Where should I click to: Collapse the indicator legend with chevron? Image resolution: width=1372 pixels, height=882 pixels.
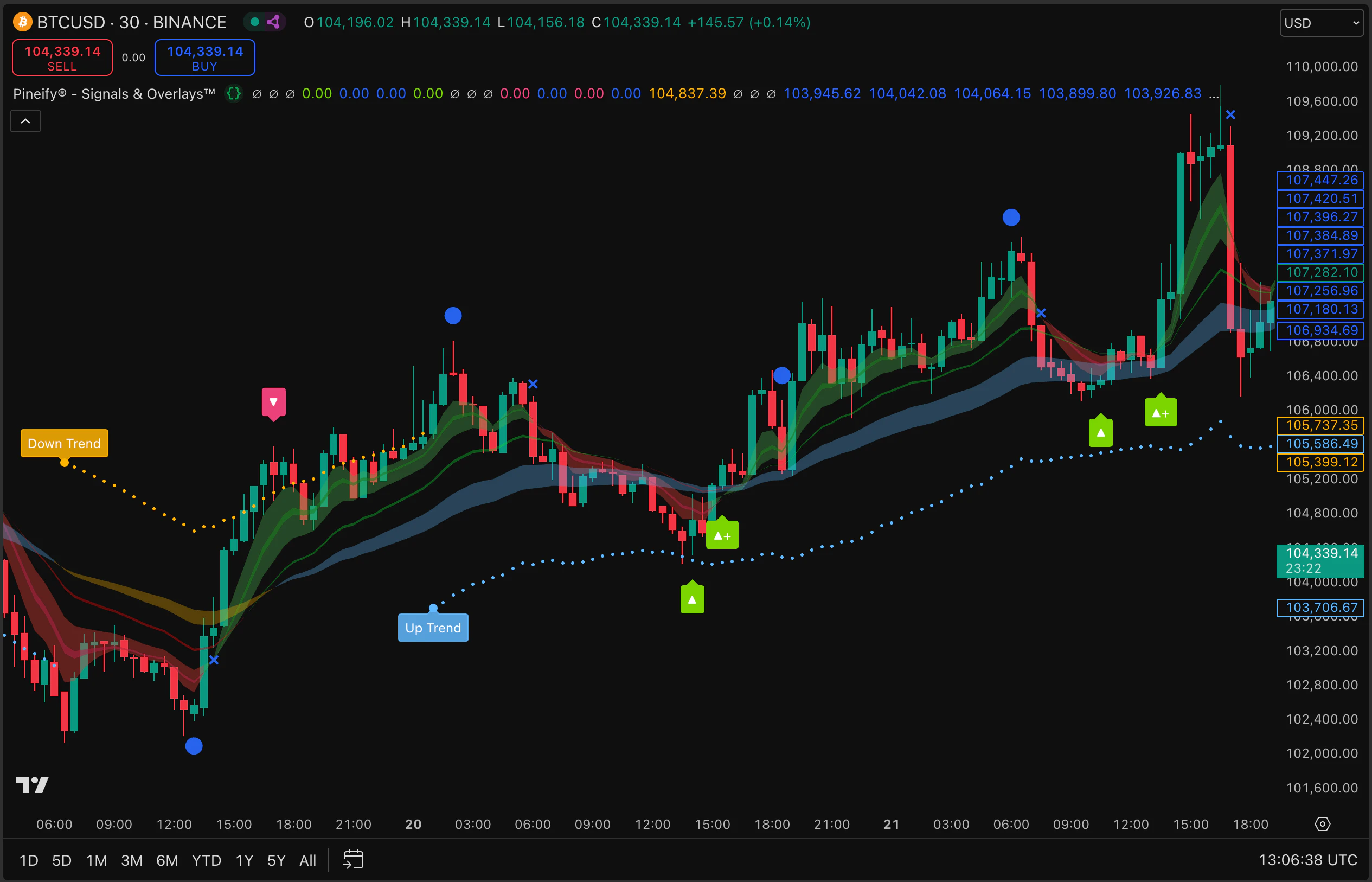[x=25, y=122]
